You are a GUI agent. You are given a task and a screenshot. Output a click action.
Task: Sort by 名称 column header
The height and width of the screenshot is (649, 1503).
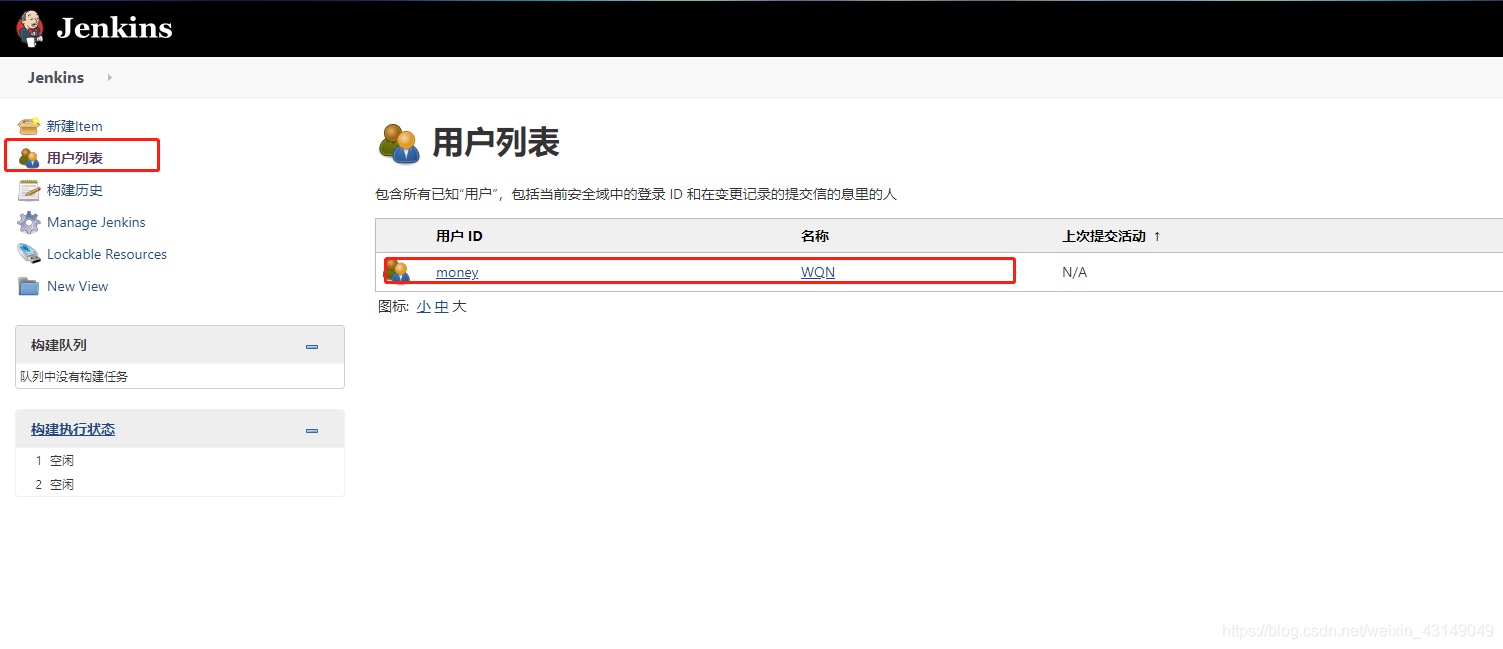coord(815,236)
